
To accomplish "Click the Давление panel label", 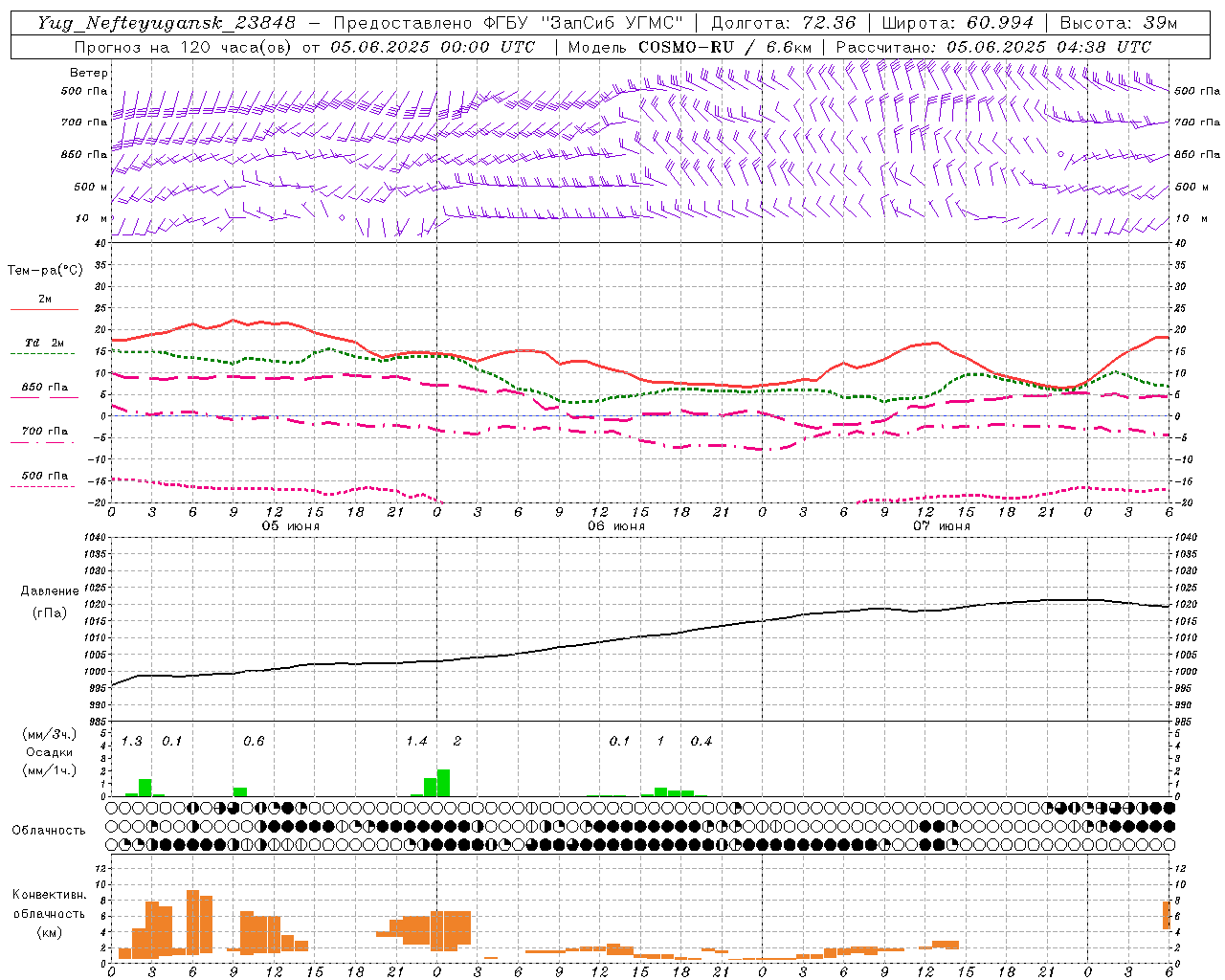I will tap(50, 591).
